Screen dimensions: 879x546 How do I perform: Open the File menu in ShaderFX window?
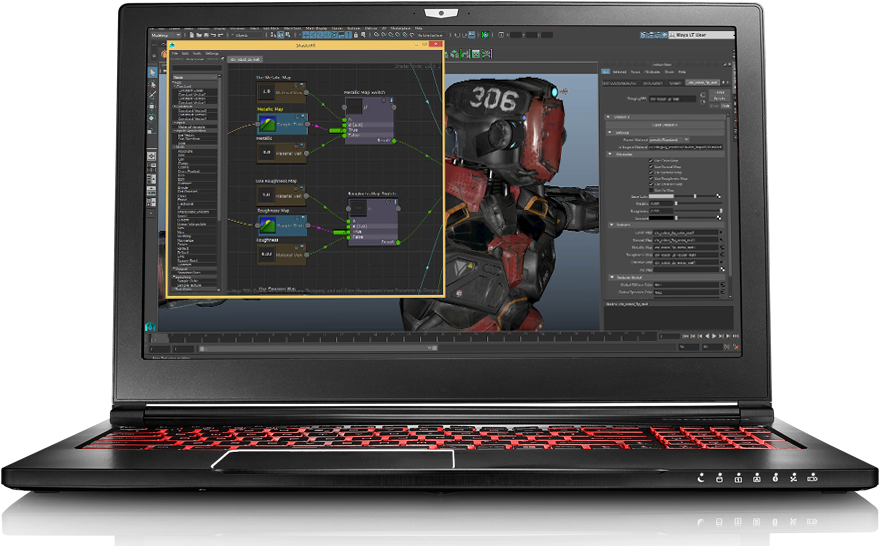[x=175, y=53]
